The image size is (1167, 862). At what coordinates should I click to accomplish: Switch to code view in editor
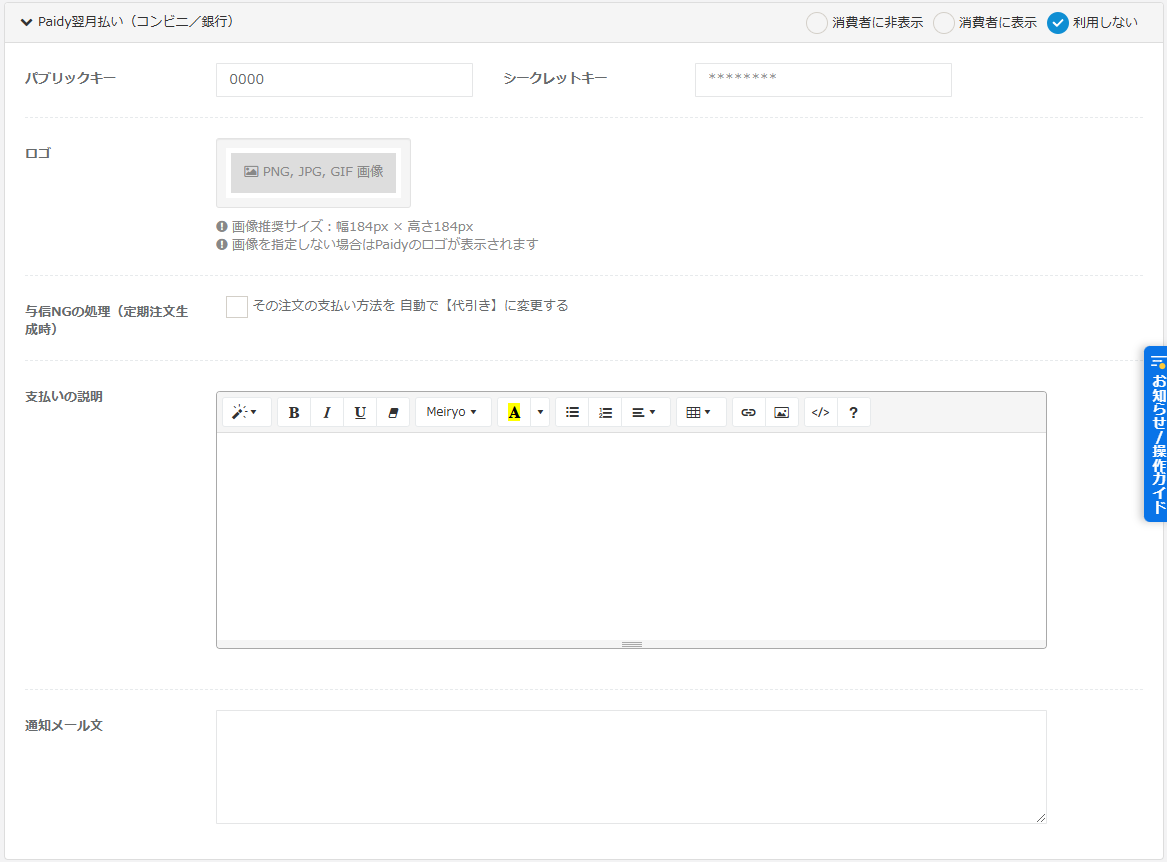(x=820, y=412)
